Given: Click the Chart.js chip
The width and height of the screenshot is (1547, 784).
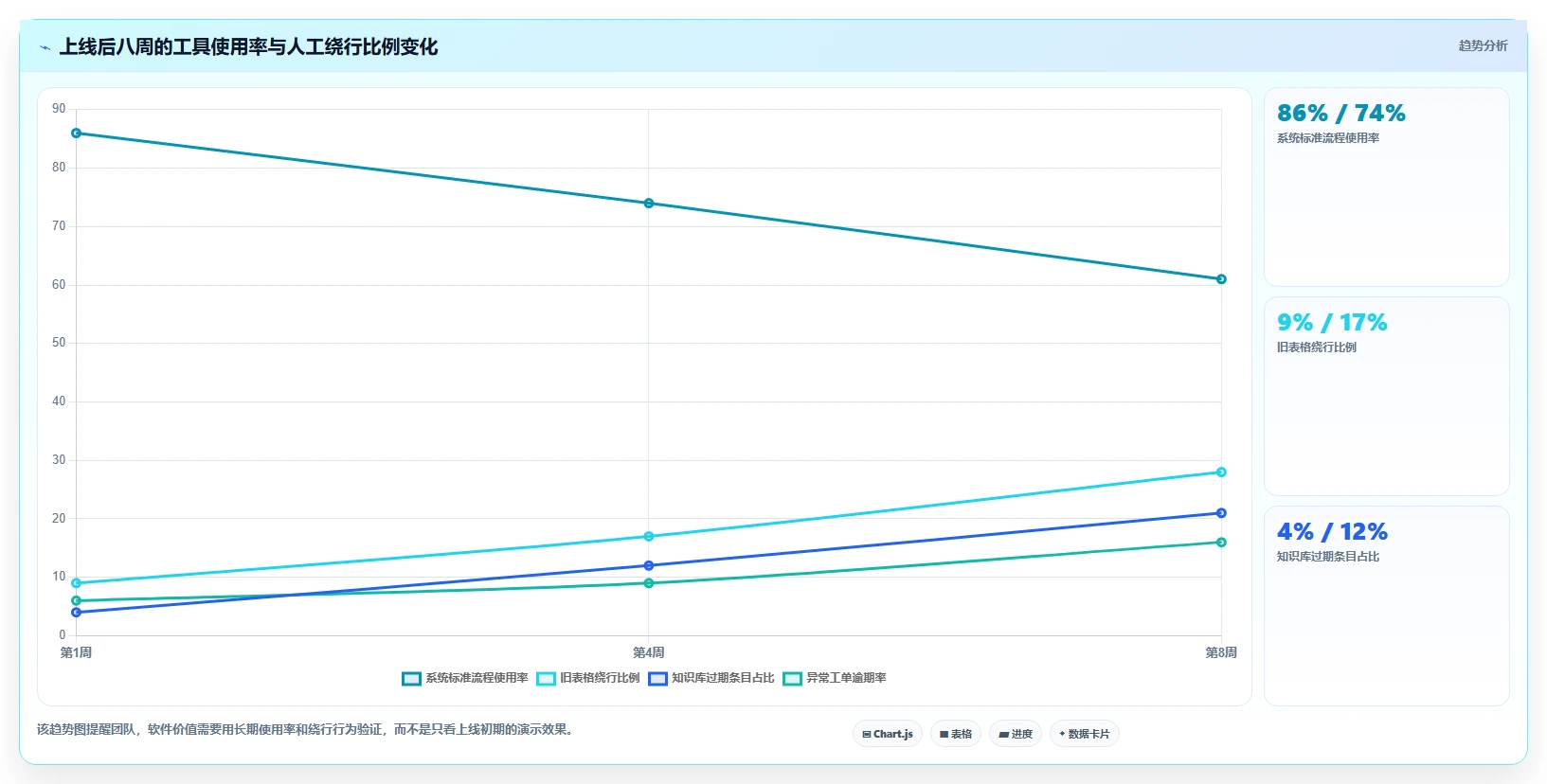Looking at the screenshot, I should (x=888, y=734).
